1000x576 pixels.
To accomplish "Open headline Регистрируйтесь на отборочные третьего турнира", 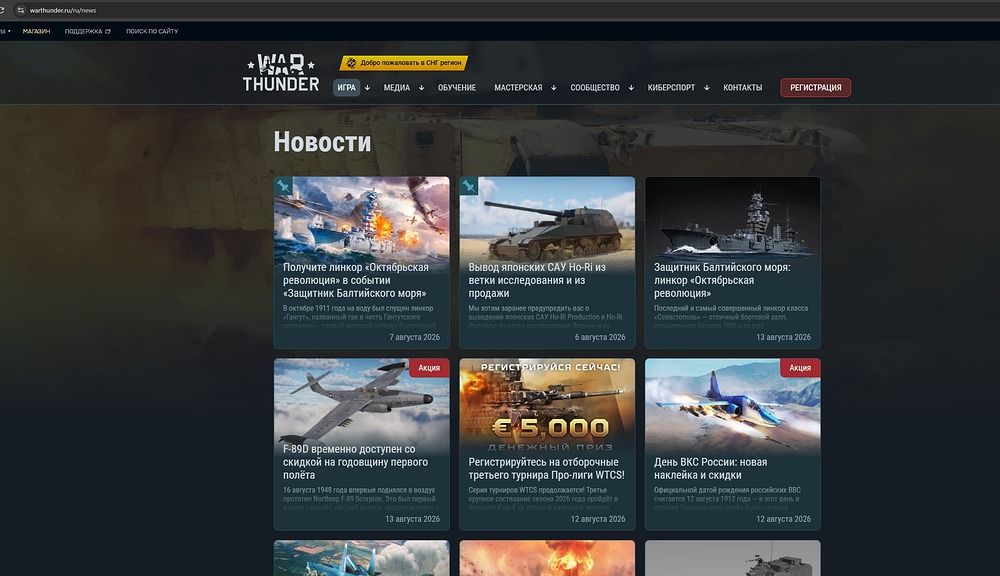I will [x=547, y=468].
